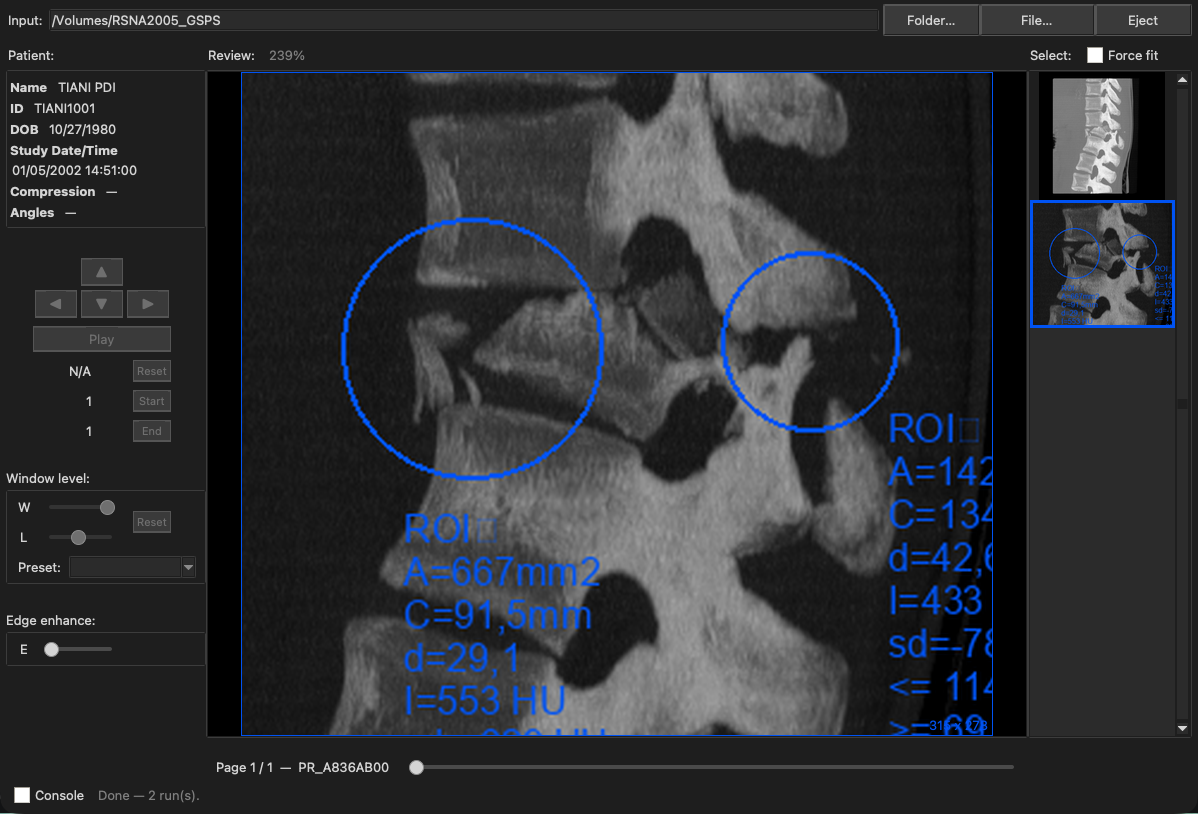This screenshot has width=1198, height=814.
Task: Click the patient name TIANI PDI
Action: (x=87, y=87)
